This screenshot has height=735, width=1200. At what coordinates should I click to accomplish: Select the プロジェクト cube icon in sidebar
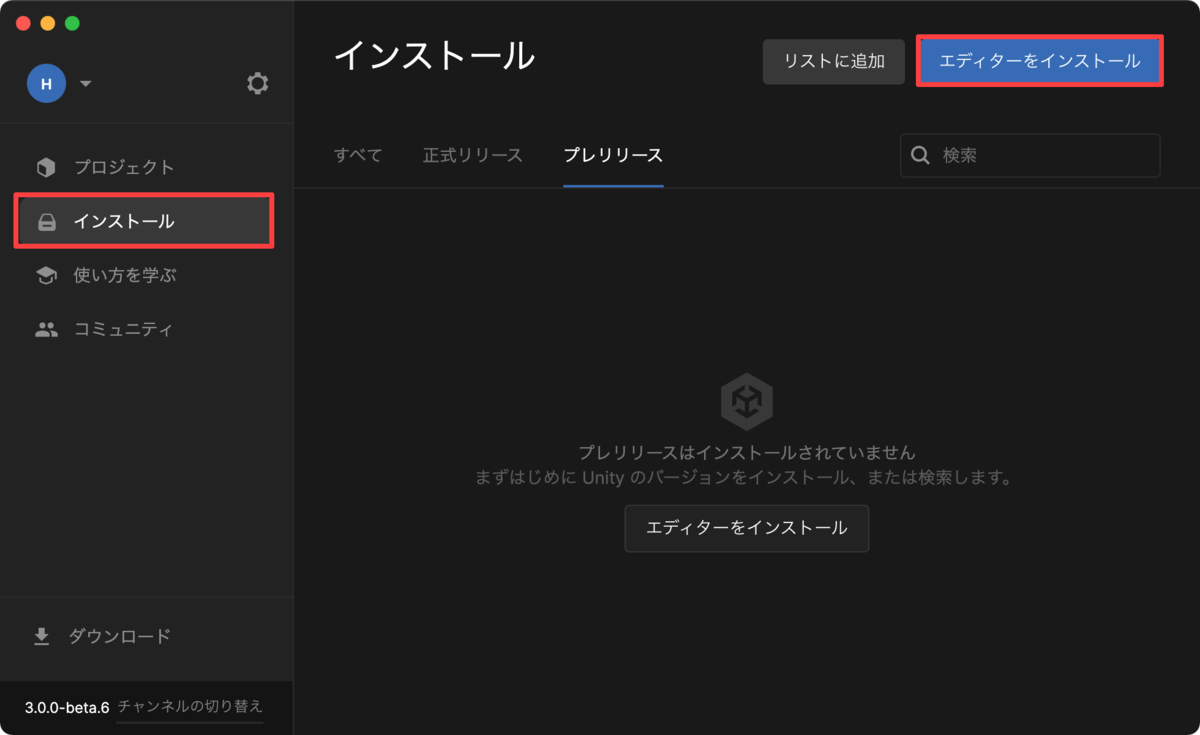[46, 167]
